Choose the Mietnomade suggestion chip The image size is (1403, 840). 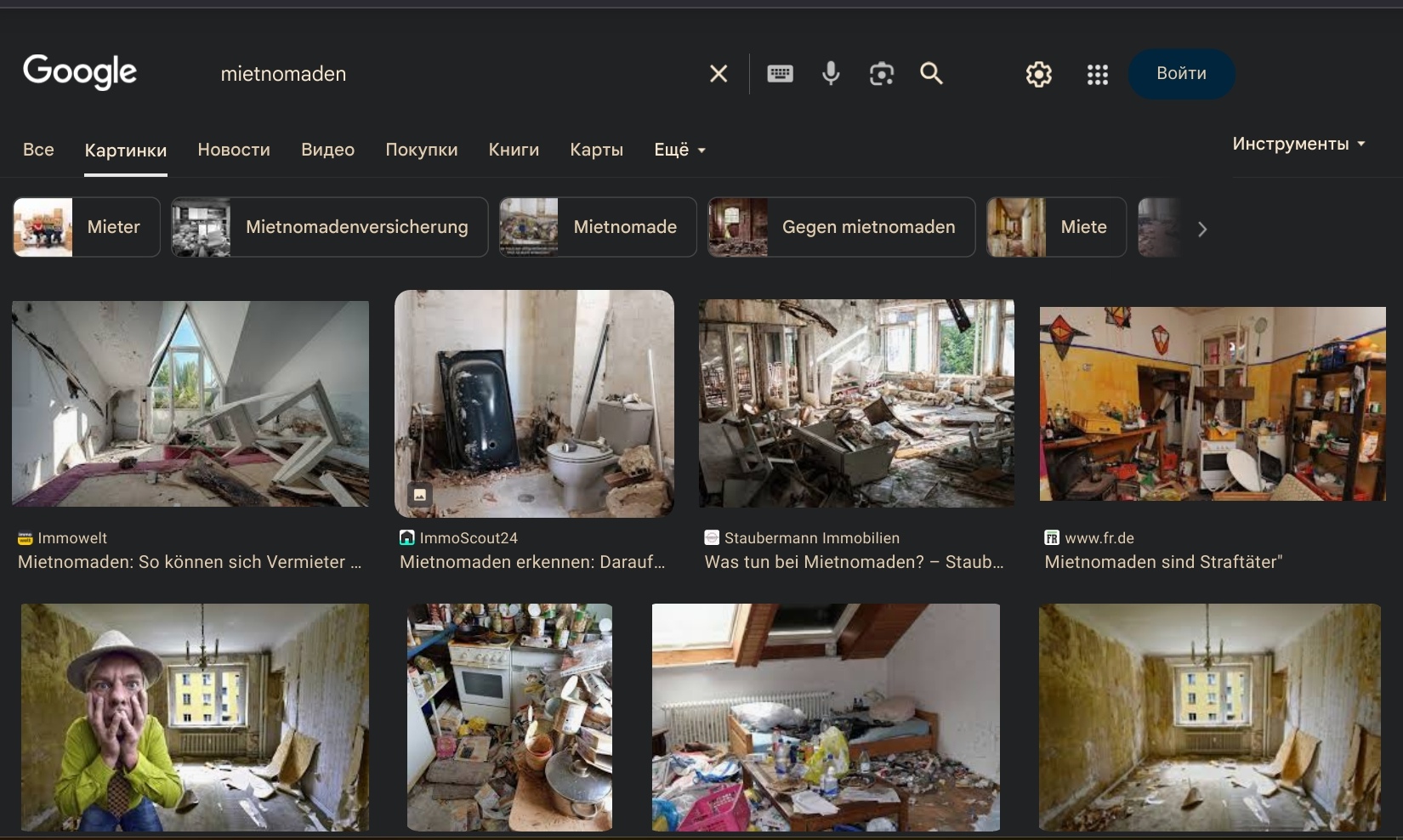pos(598,227)
